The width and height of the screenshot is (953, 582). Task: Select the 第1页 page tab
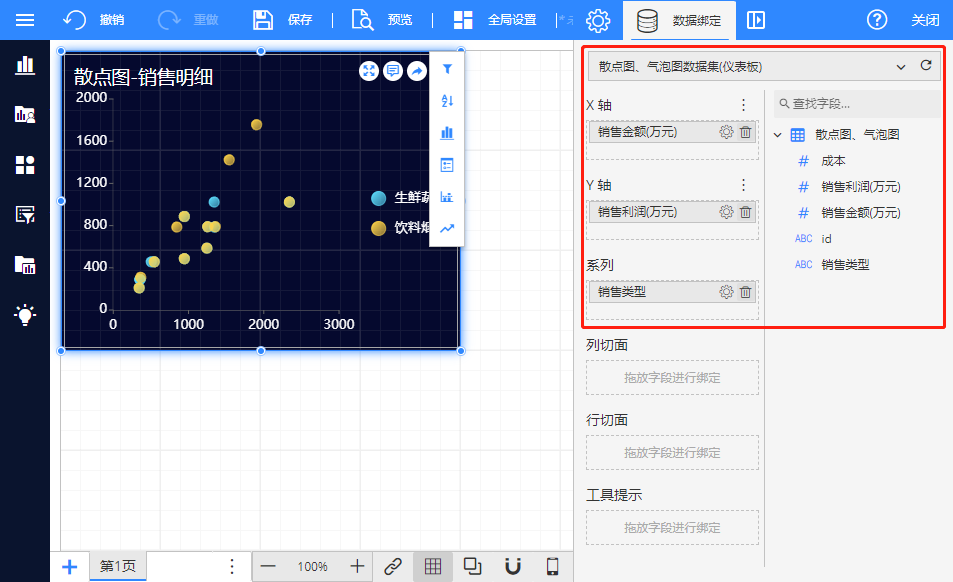(x=119, y=567)
